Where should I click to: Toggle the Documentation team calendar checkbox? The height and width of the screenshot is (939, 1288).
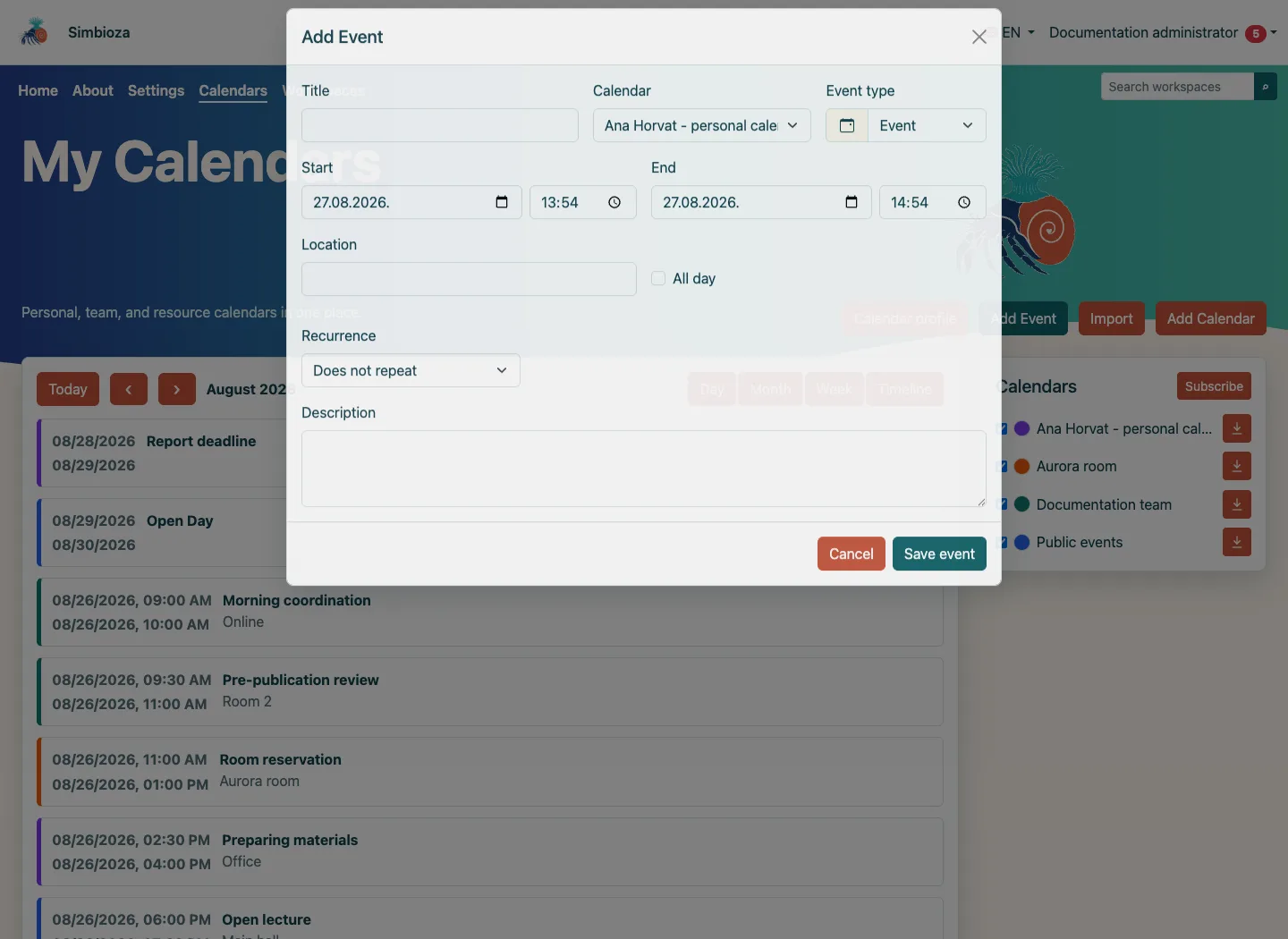1003,504
